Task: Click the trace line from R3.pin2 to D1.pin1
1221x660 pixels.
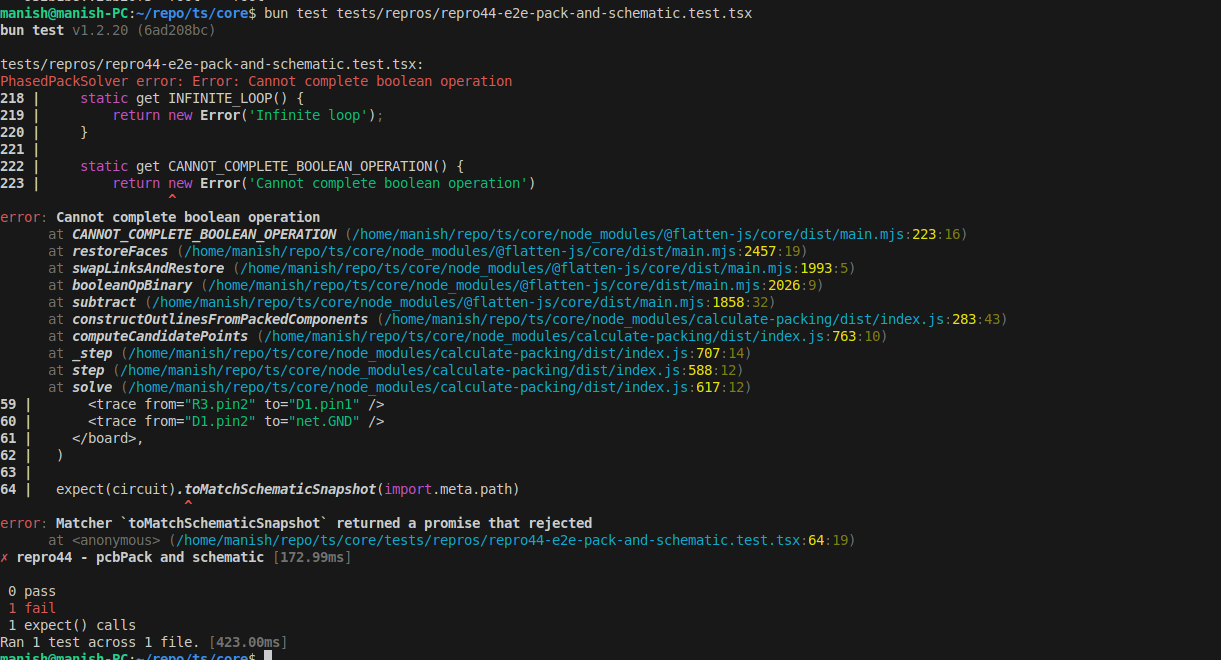Action: (x=236, y=404)
